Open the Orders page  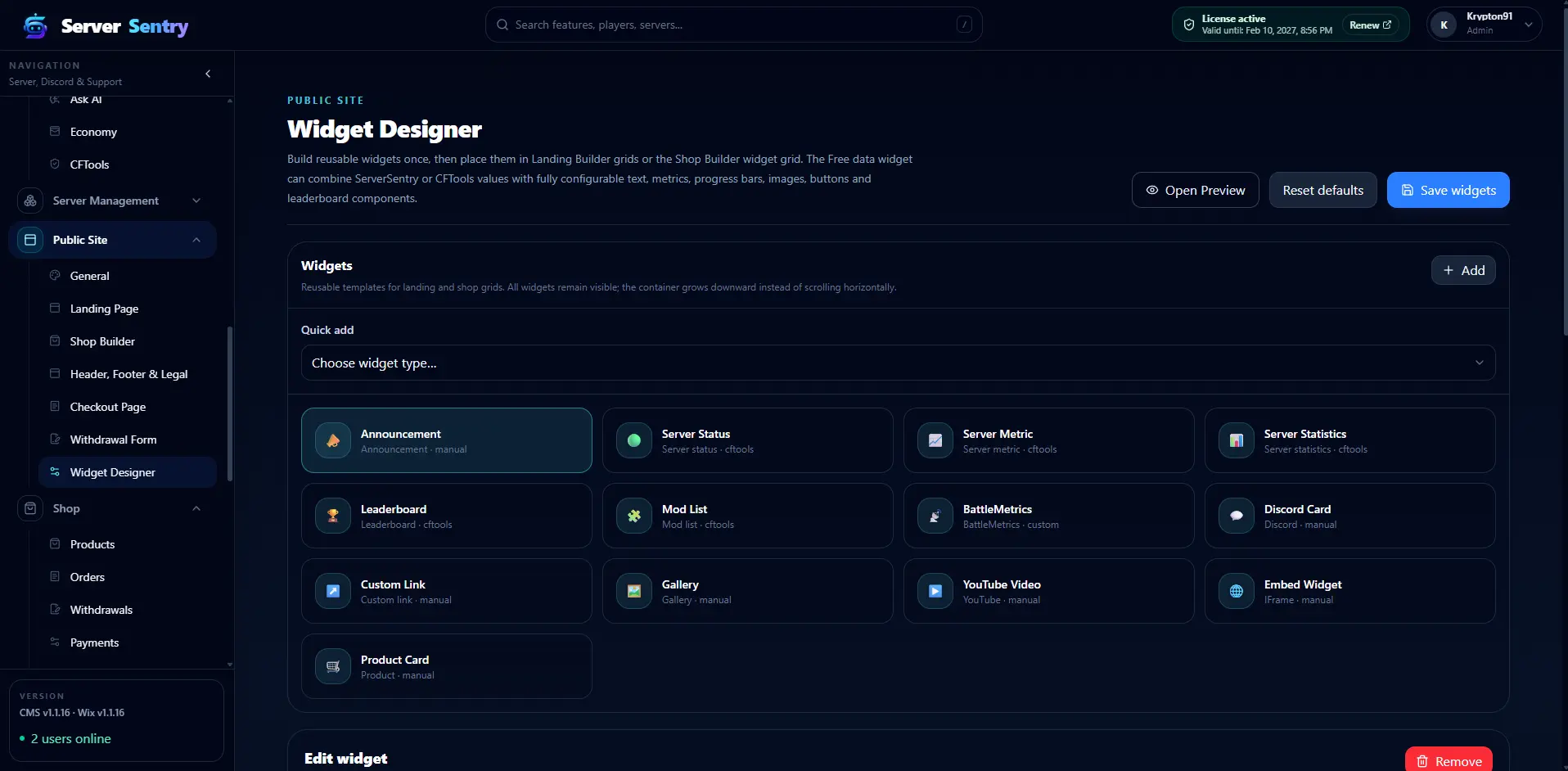(128, 577)
